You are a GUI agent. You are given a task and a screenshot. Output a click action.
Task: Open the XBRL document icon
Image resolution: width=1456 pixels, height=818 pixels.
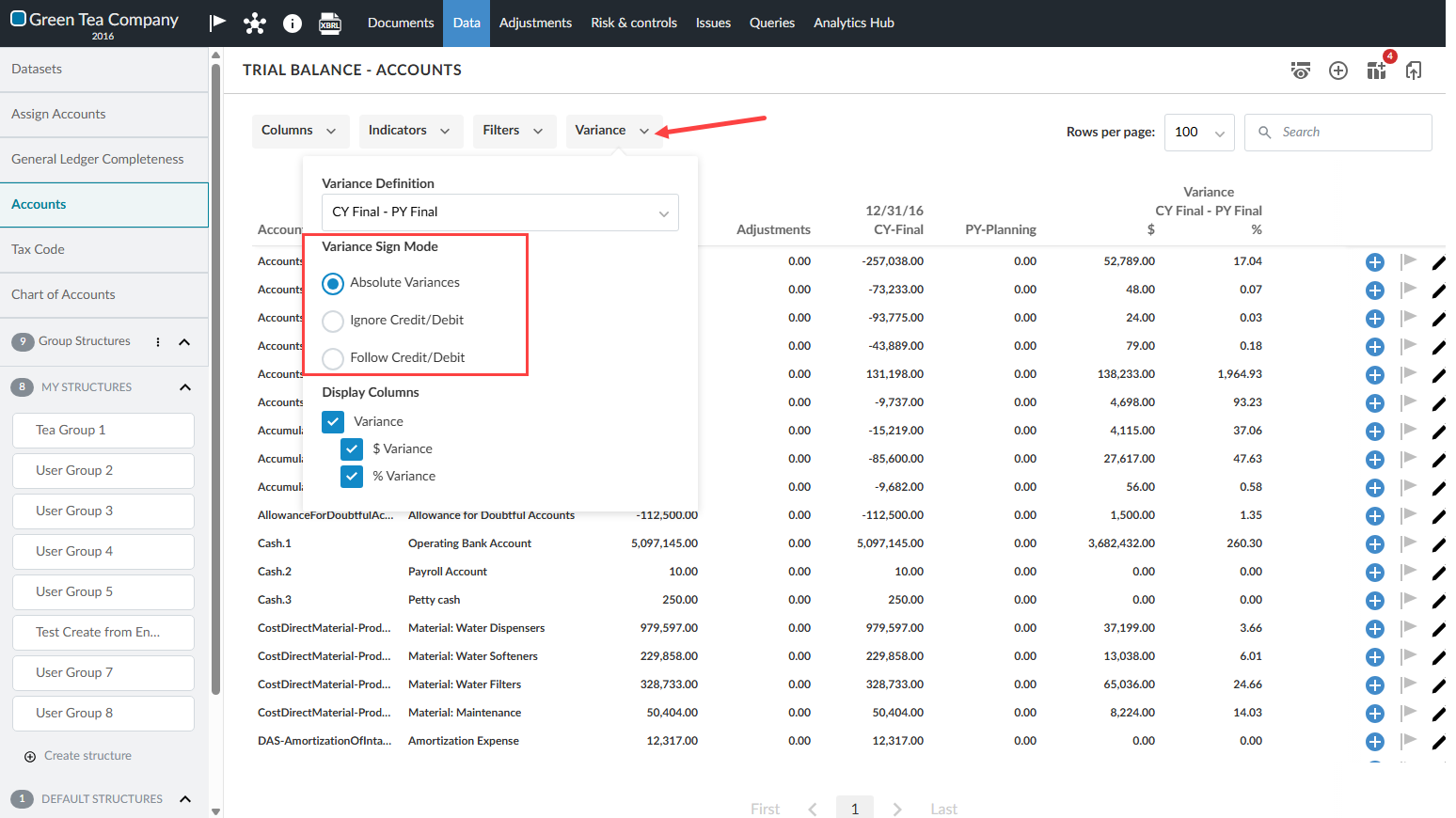(x=330, y=24)
